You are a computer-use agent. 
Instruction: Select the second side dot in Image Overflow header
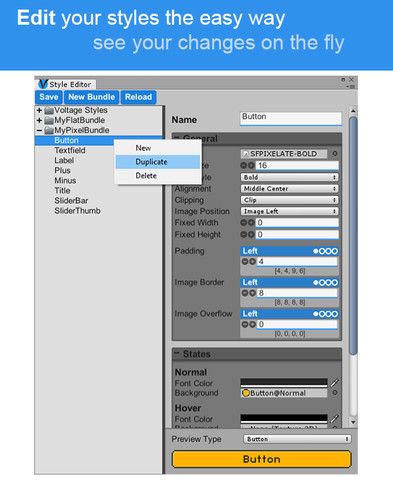tap(322, 314)
